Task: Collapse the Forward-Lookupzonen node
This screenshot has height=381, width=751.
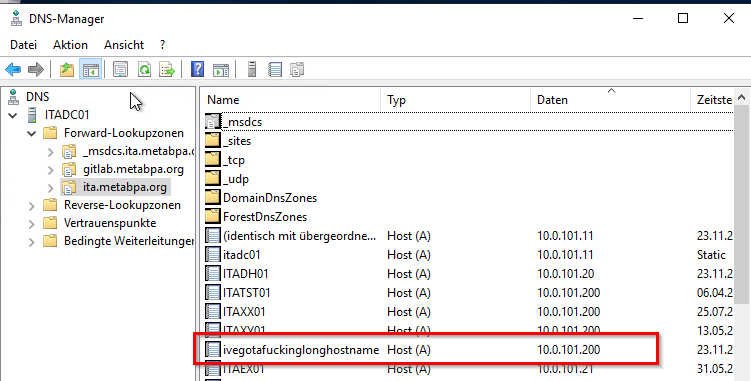Action: point(32,134)
